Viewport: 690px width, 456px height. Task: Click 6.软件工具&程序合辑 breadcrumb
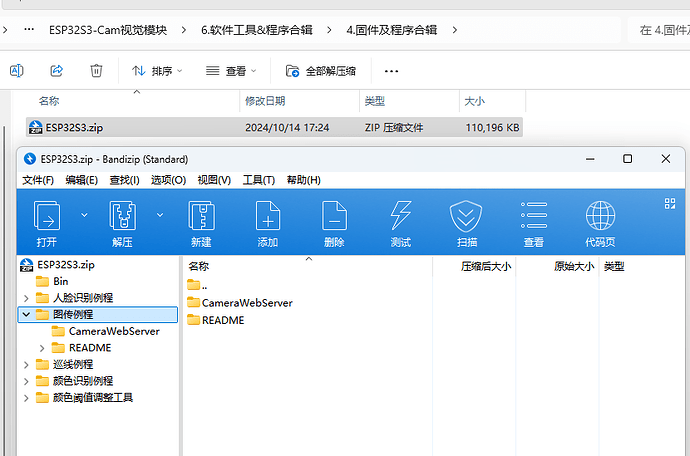click(257, 30)
